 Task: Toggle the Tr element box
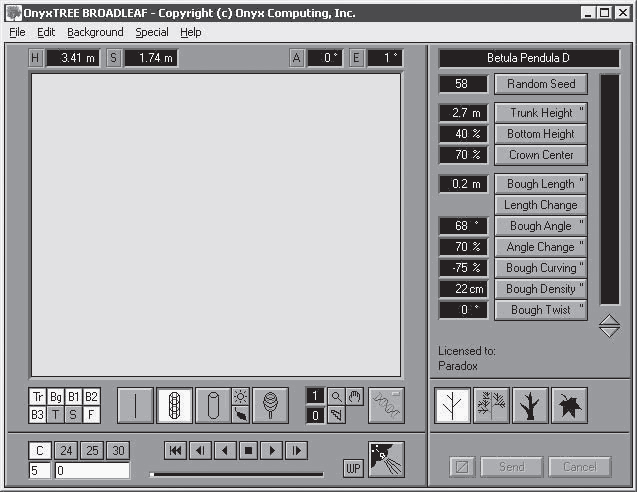click(x=37, y=397)
